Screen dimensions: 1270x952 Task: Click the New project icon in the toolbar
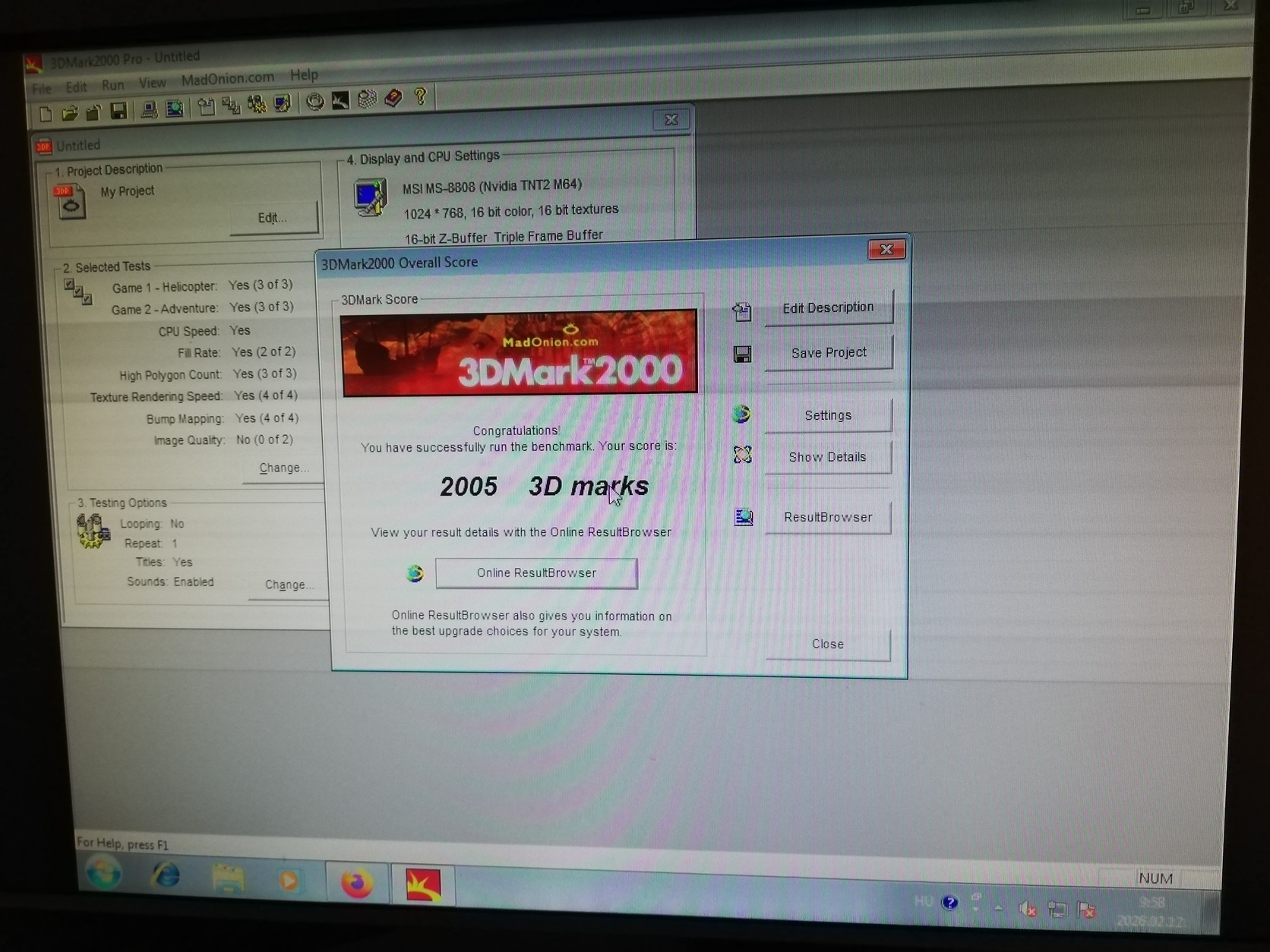[x=46, y=114]
